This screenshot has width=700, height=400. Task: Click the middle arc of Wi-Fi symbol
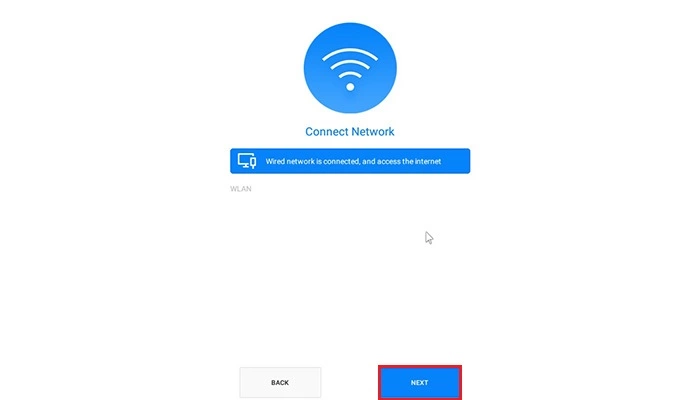coord(350,65)
